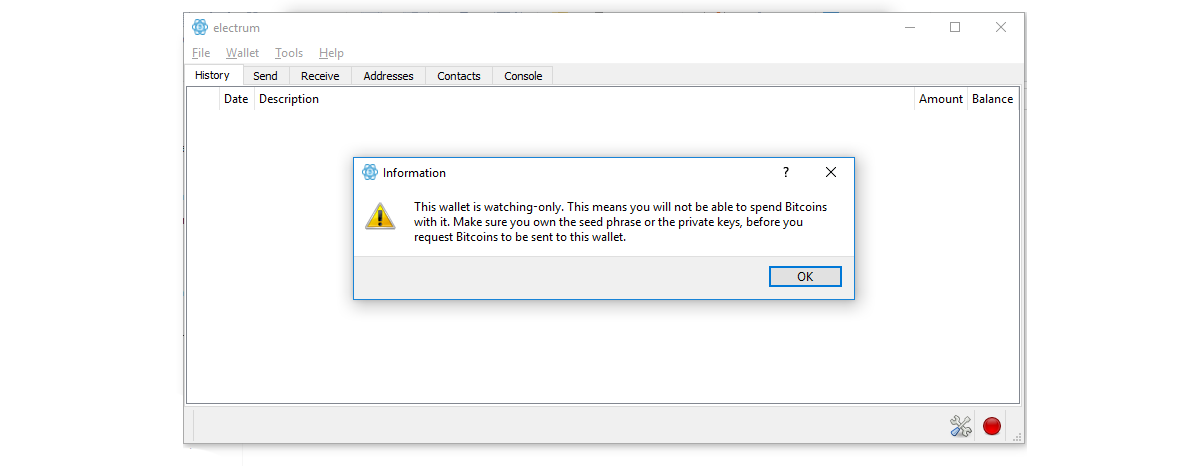Click the Amount column header
Image resolution: width=1200 pixels, height=466 pixels.
(x=941, y=99)
